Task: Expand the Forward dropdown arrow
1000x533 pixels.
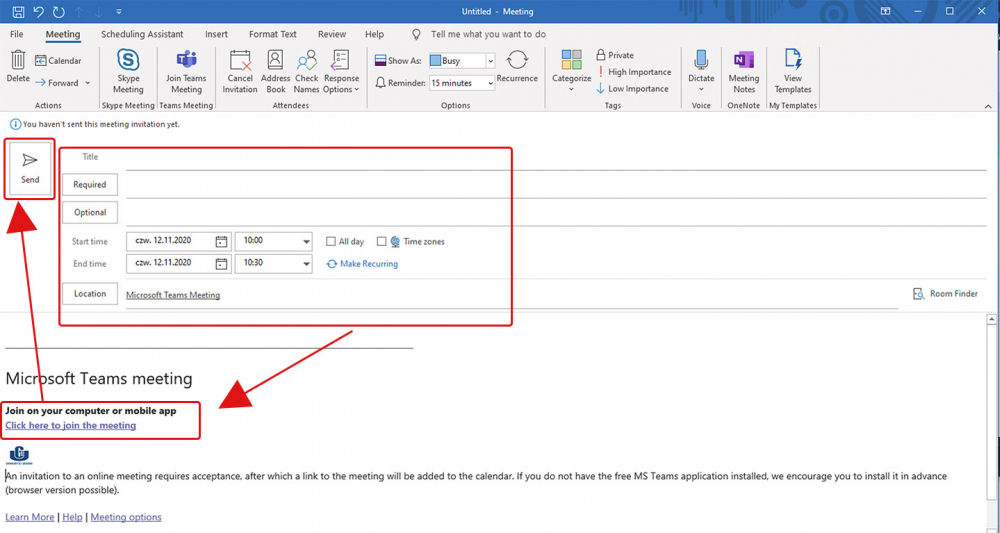Action: click(88, 83)
